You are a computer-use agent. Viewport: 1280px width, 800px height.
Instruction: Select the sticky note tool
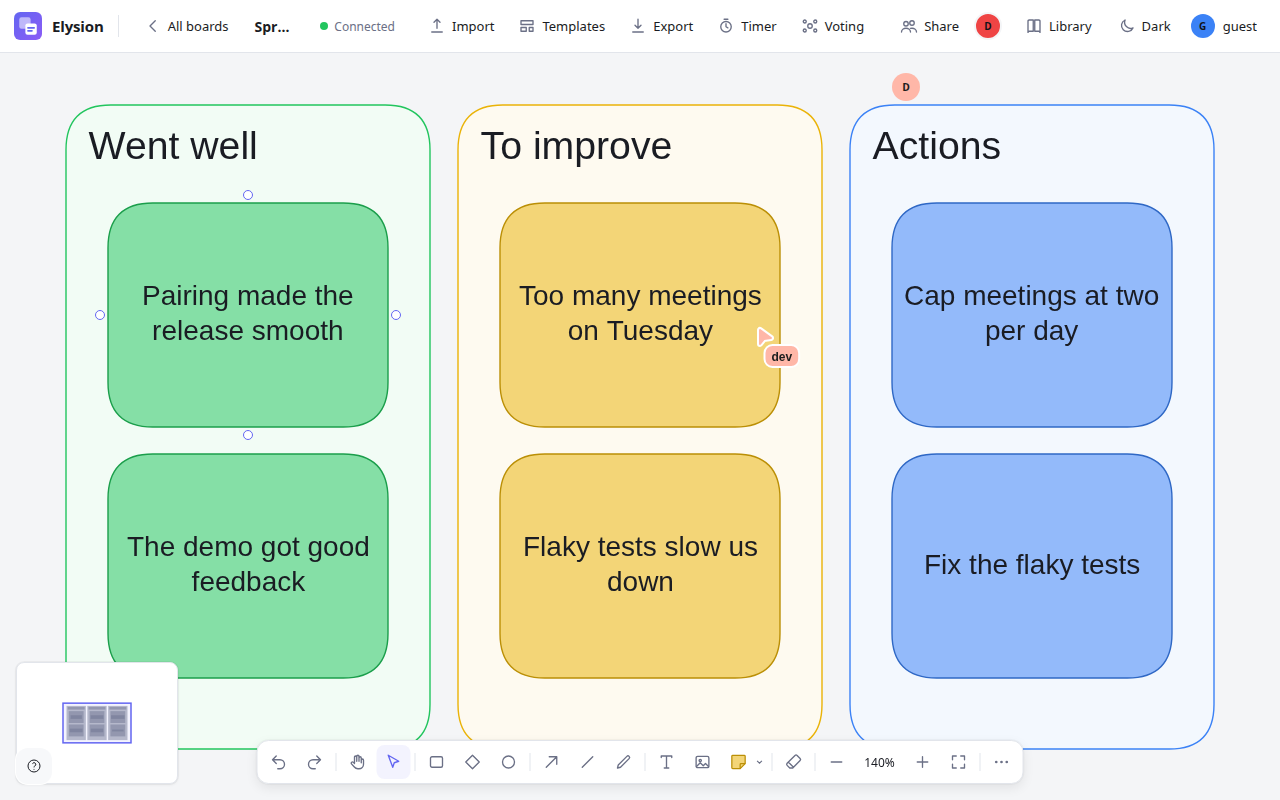pos(738,762)
